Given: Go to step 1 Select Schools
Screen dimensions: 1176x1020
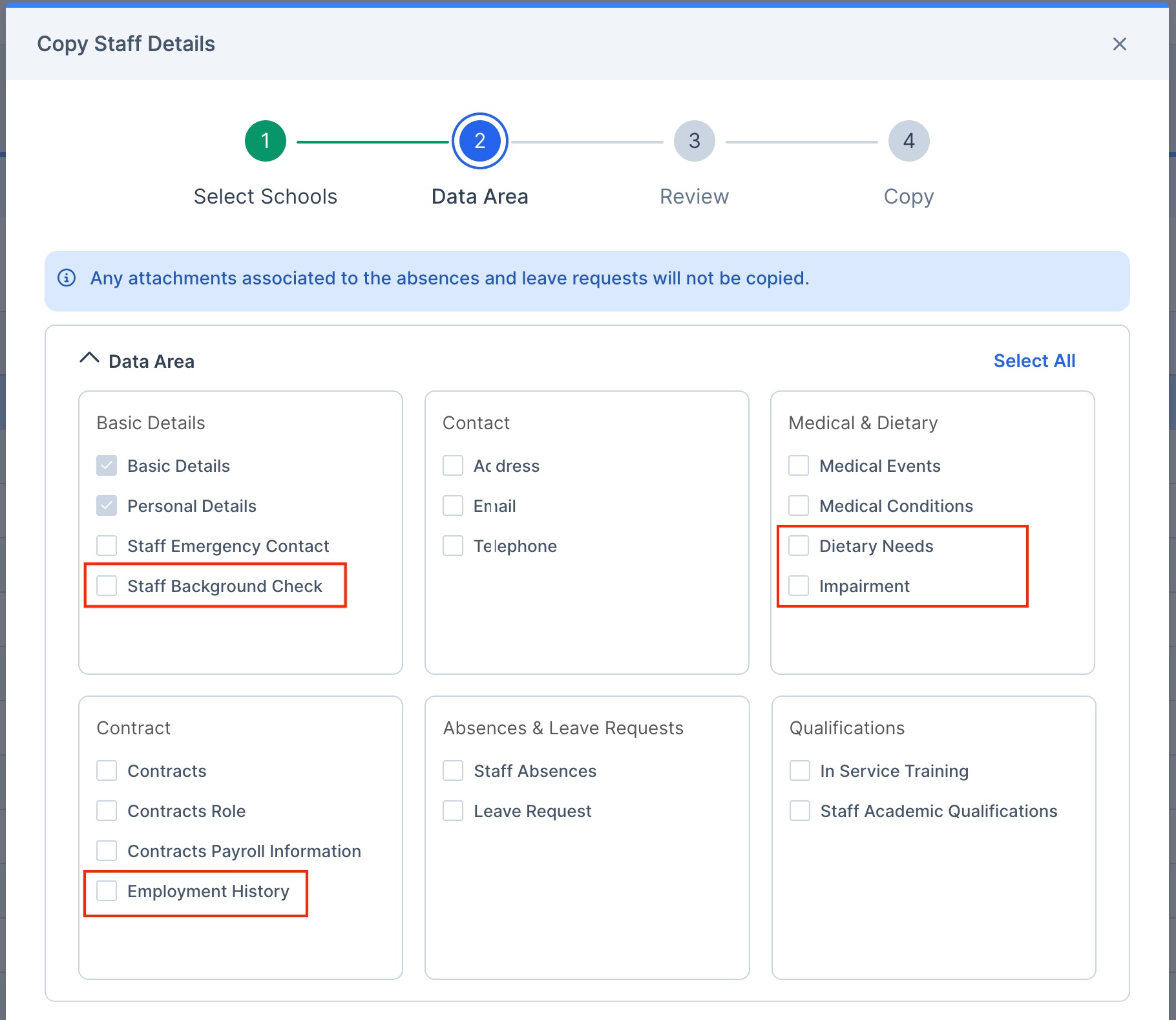Looking at the screenshot, I should coord(265,141).
